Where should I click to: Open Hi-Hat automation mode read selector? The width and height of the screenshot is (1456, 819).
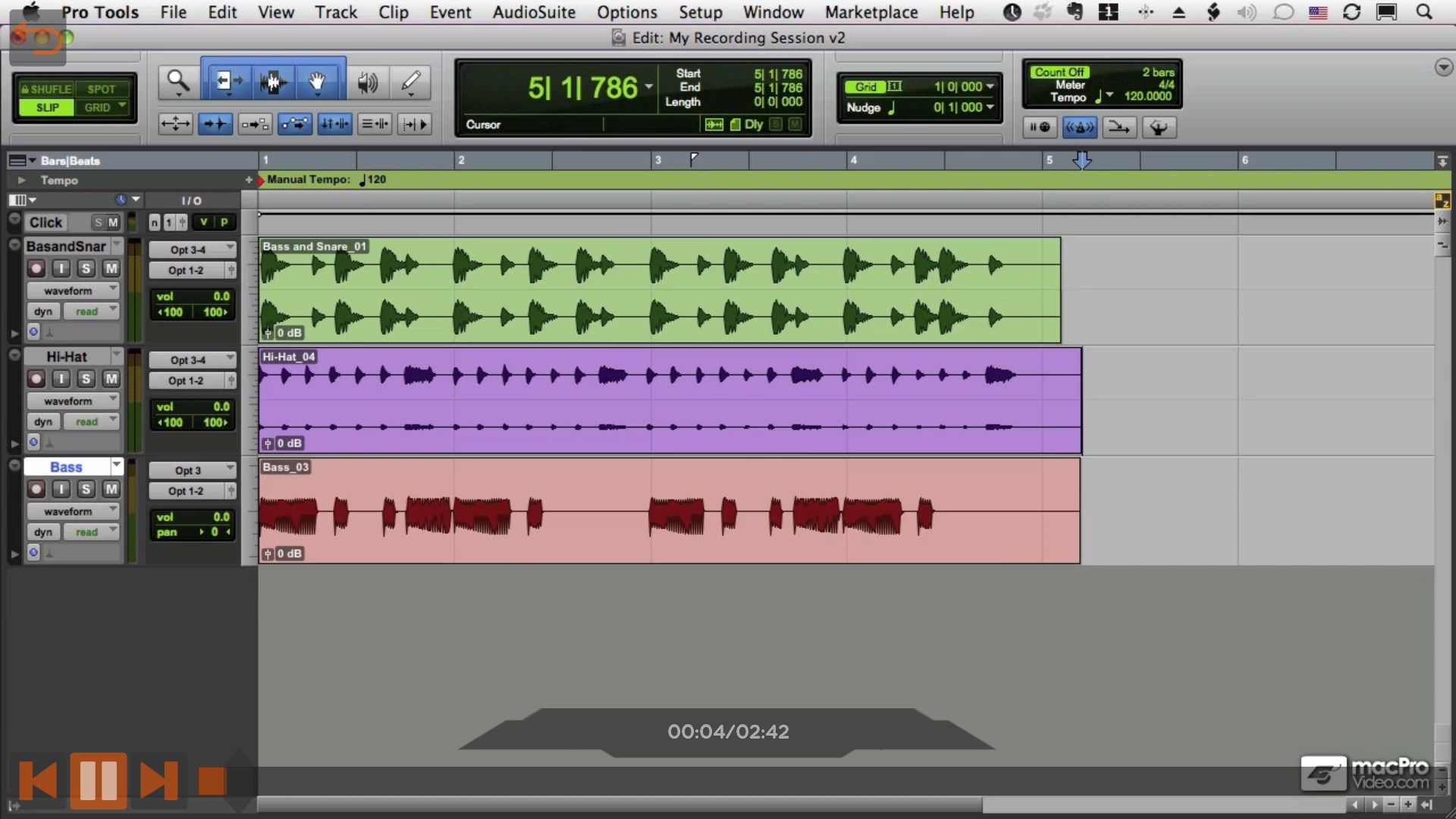click(92, 422)
